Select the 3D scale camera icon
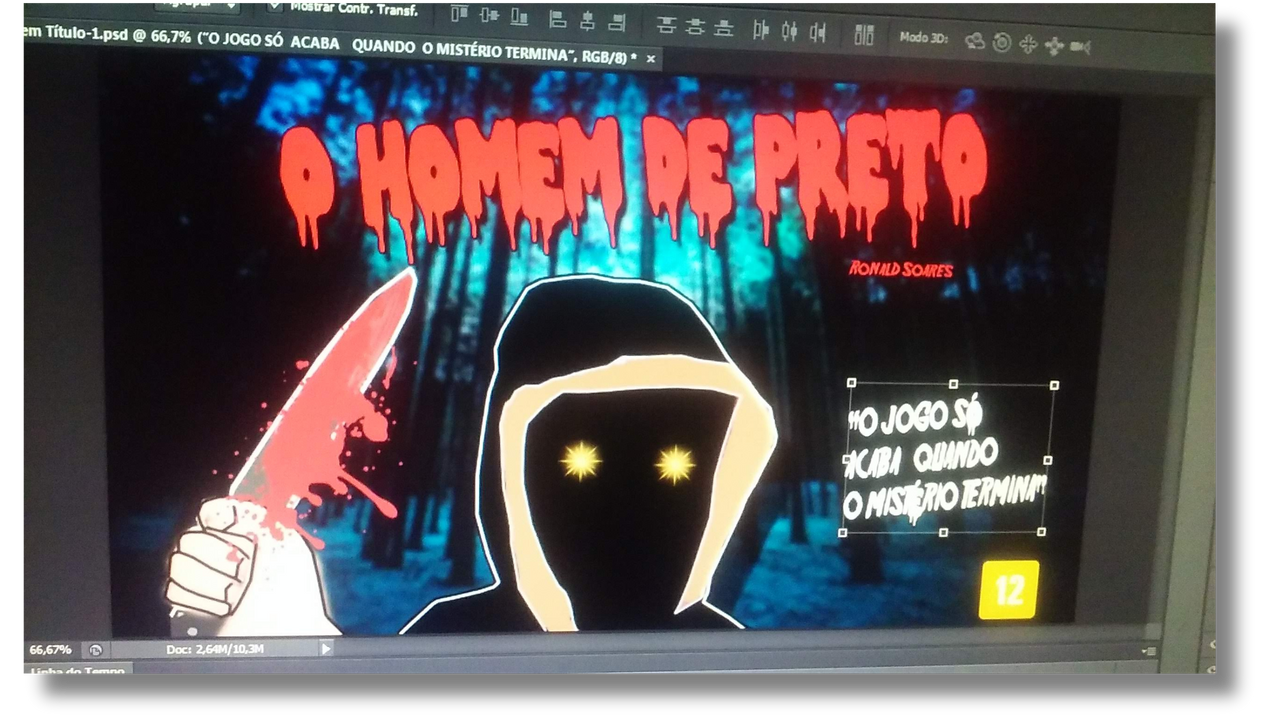Viewport: 1280px width, 720px height. coord(1080,47)
